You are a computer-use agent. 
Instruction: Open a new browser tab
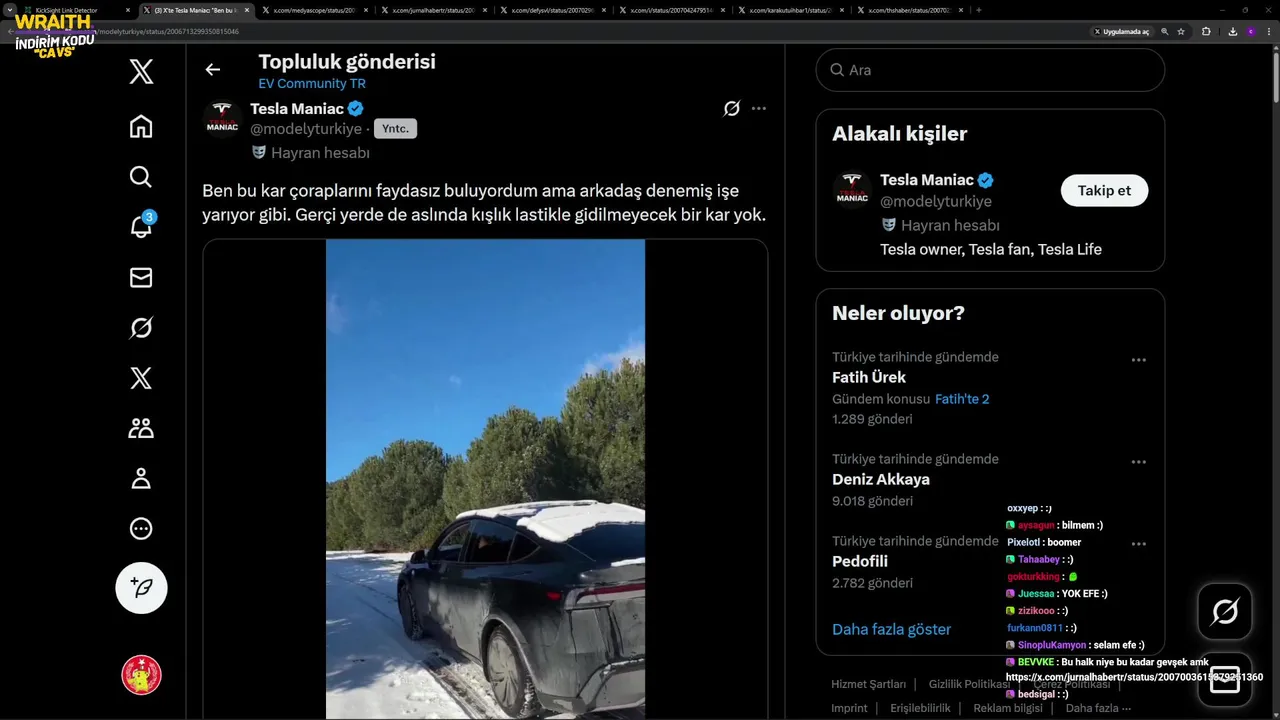tap(978, 10)
